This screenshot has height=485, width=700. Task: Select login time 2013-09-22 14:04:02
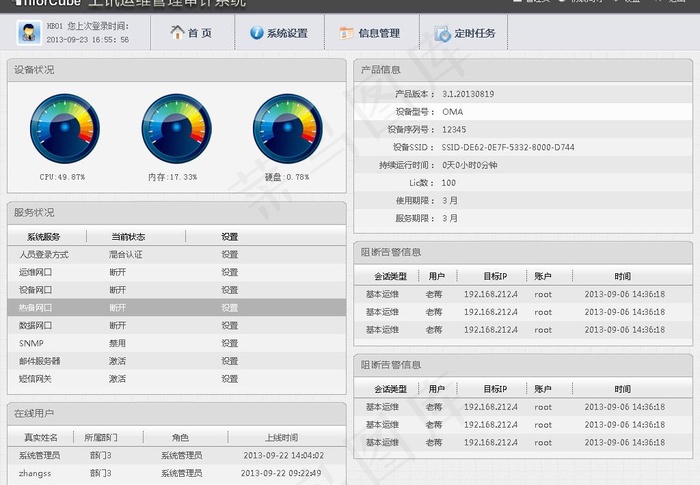[x=283, y=456]
